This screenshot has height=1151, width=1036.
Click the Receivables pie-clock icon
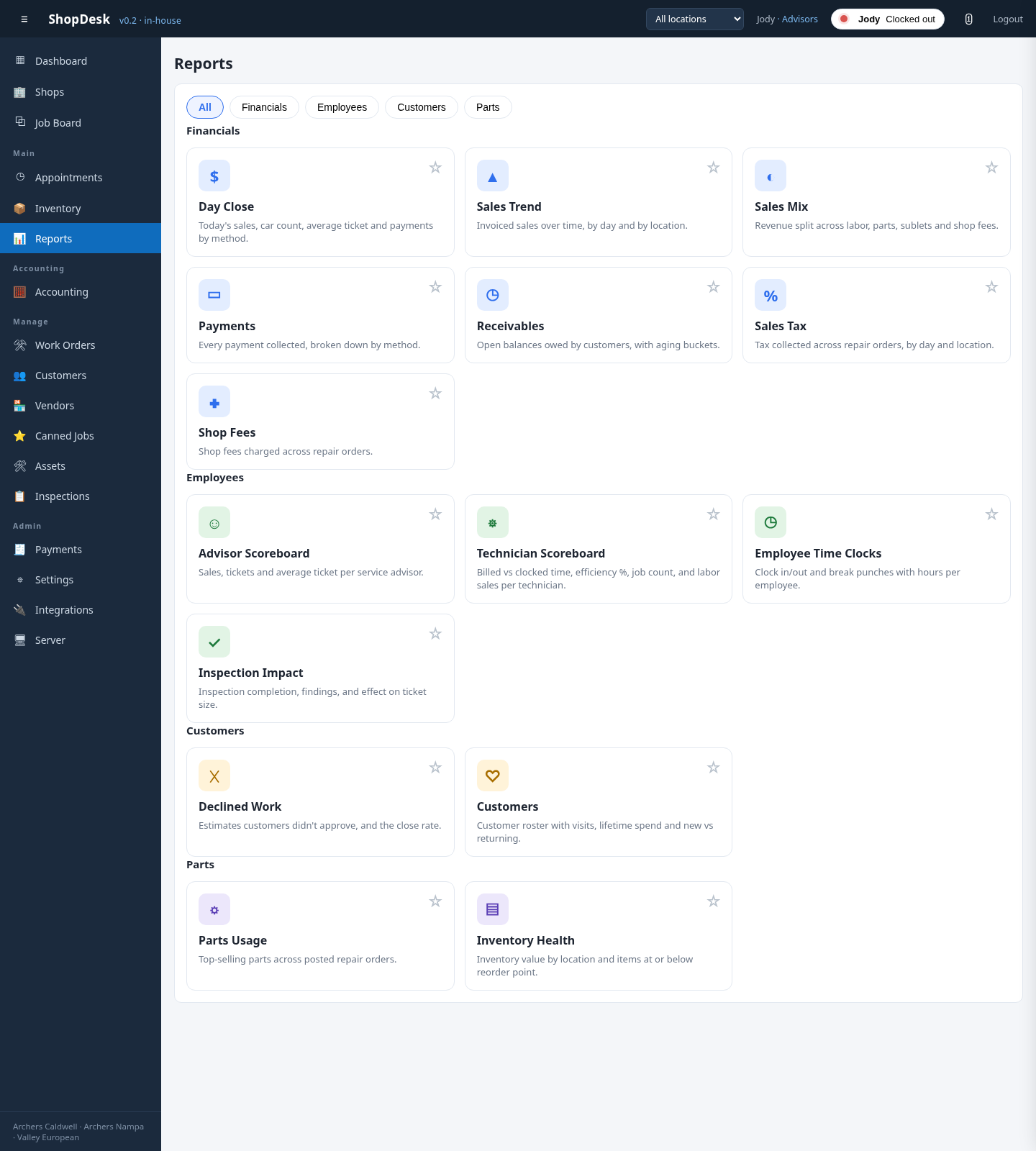coord(493,295)
